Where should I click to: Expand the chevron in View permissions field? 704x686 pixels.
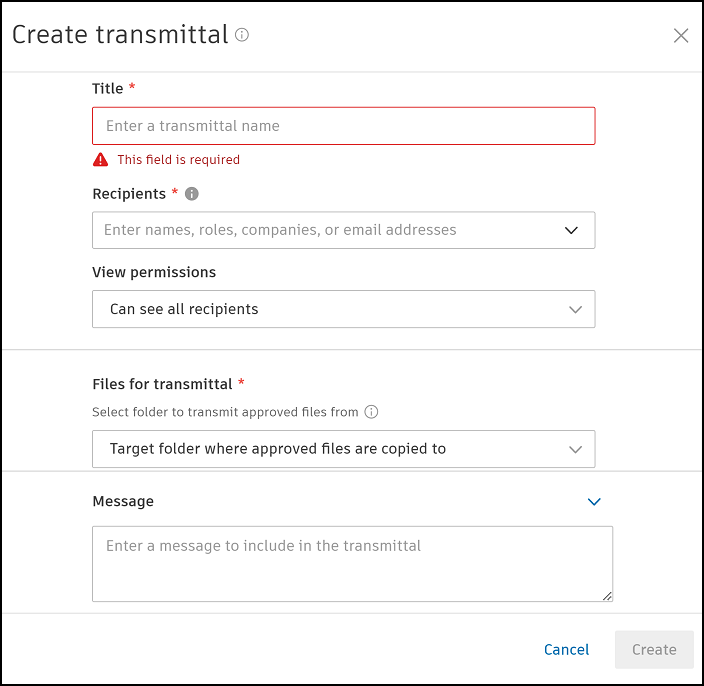coord(575,310)
